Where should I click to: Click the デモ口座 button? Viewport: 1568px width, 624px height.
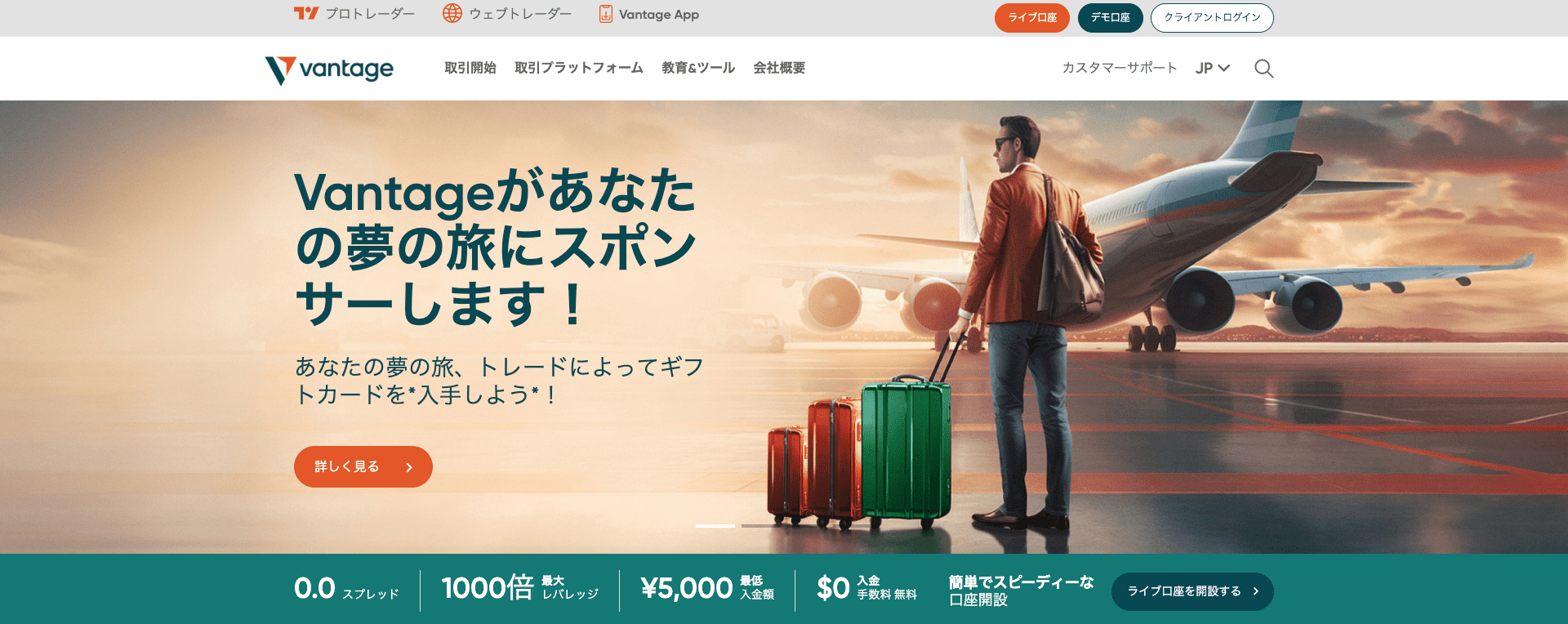[1111, 18]
